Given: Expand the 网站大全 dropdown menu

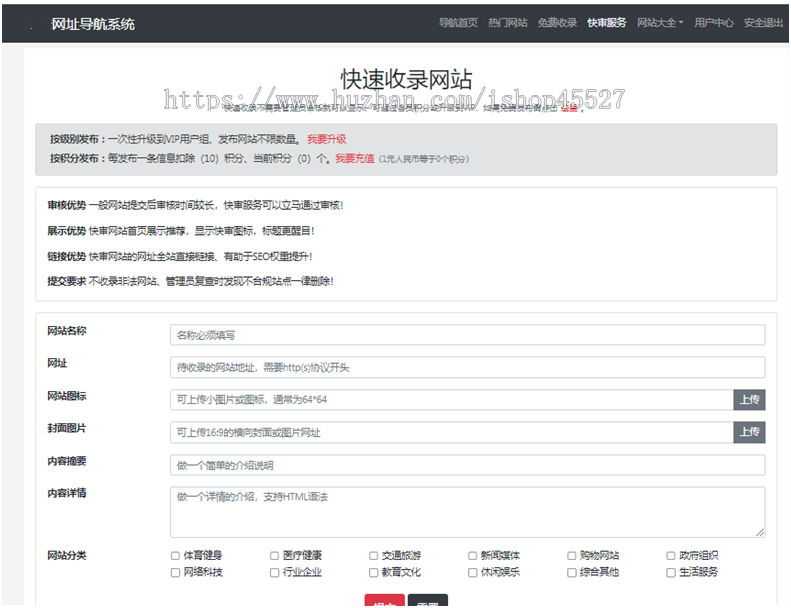Looking at the screenshot, I should pyautogui.click(x=660, y=23).
